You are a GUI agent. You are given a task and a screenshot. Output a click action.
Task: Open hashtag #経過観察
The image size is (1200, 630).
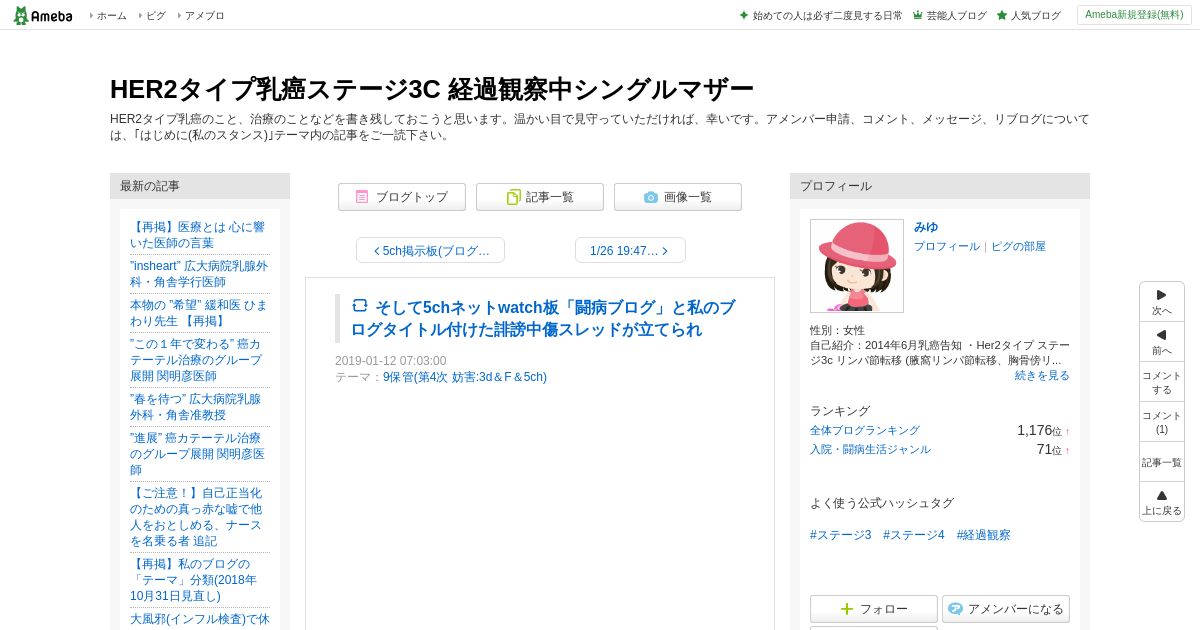click(984, 535)
